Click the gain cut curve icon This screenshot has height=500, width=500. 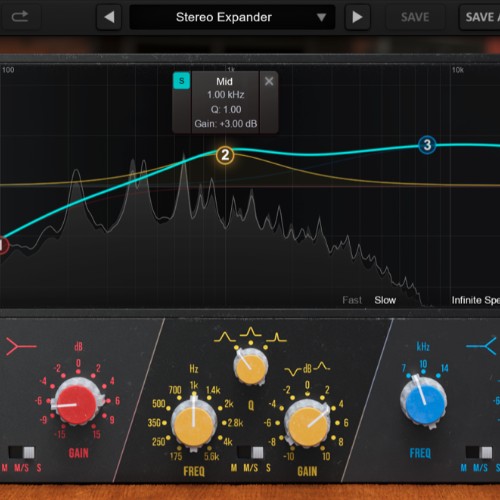(x=293, y=371)
